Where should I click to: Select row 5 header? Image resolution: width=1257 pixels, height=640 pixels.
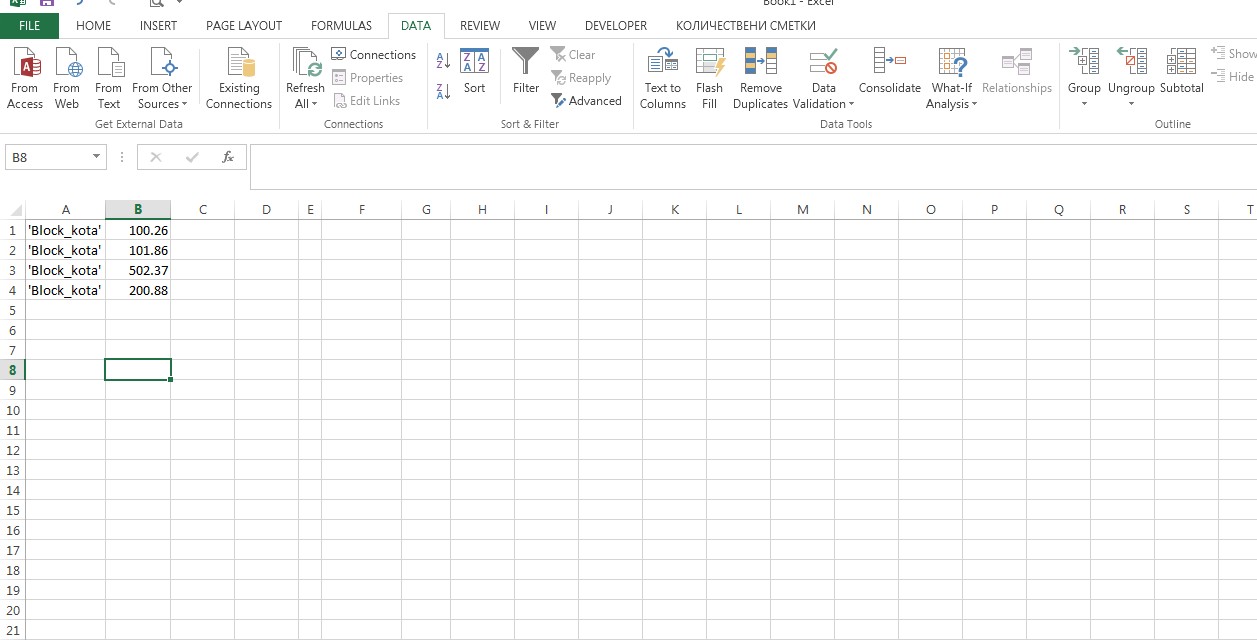(x=13, y=310)
